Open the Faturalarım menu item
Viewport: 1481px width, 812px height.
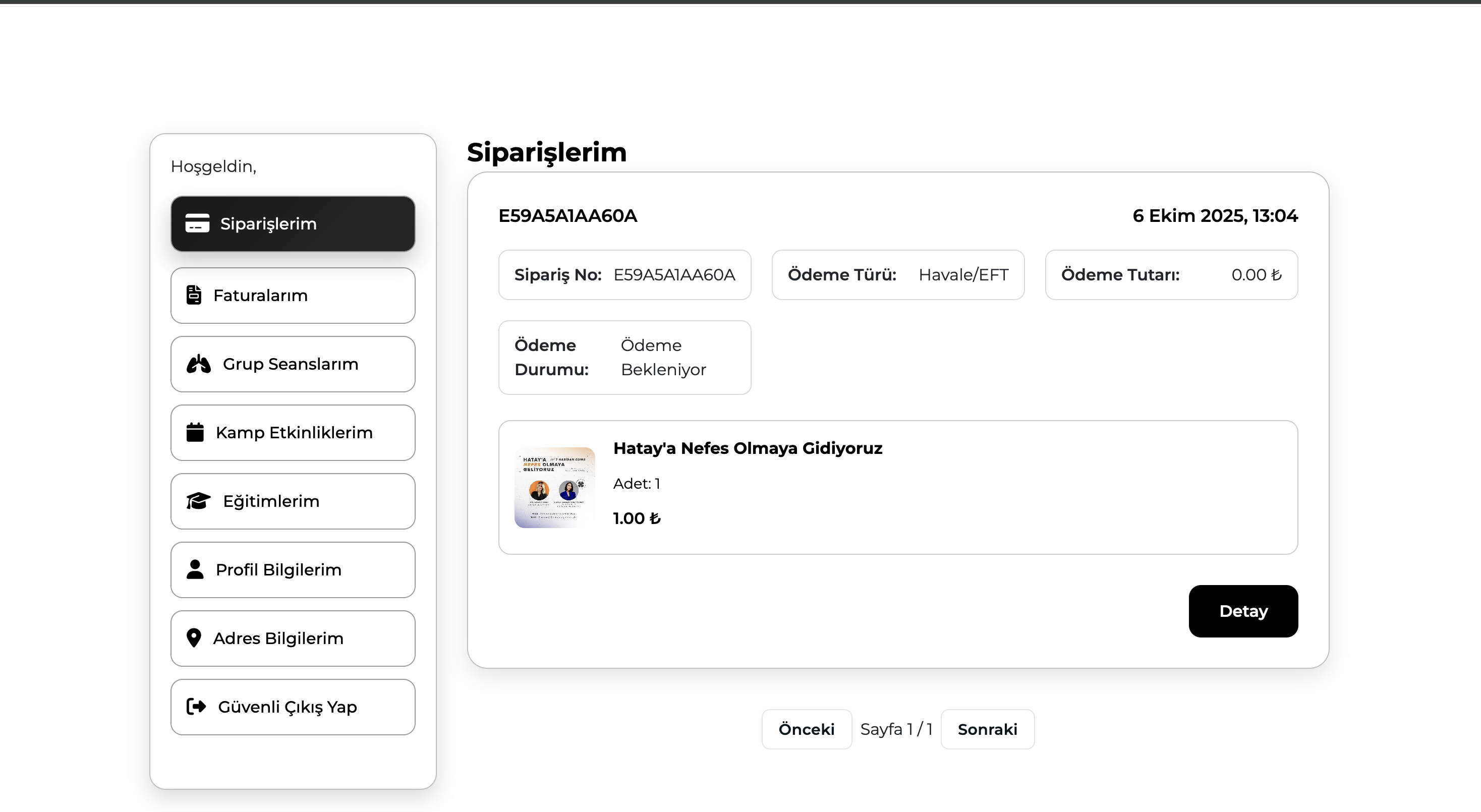coord(293,296)
